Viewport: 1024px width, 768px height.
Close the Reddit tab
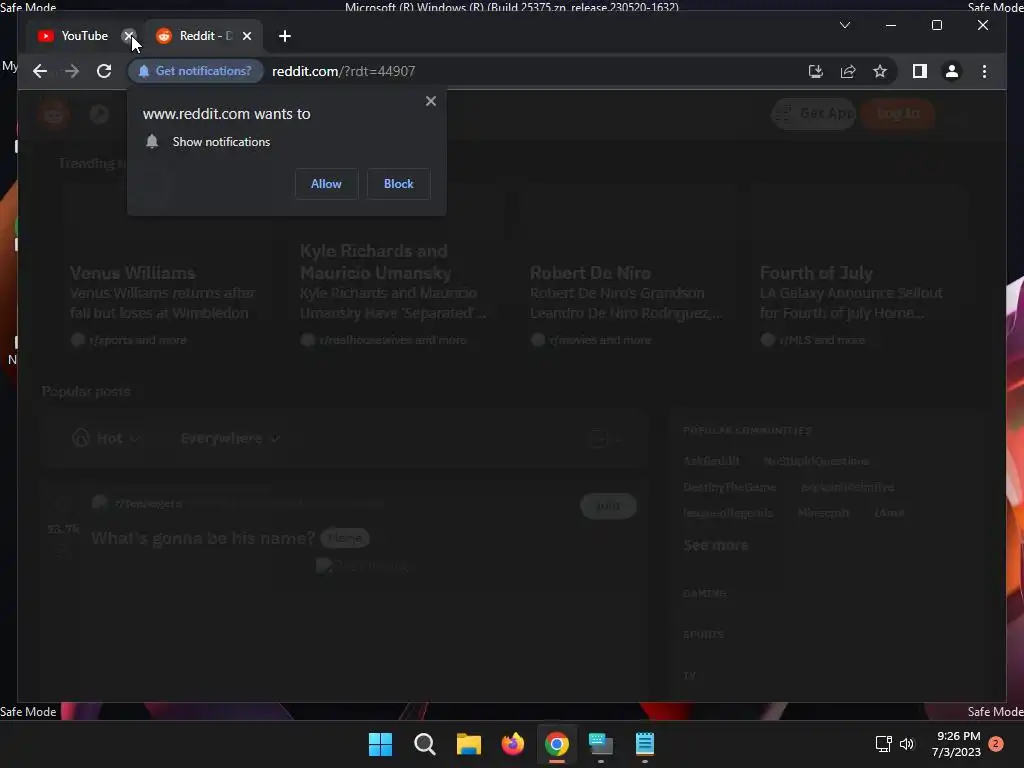coord(247,36)
